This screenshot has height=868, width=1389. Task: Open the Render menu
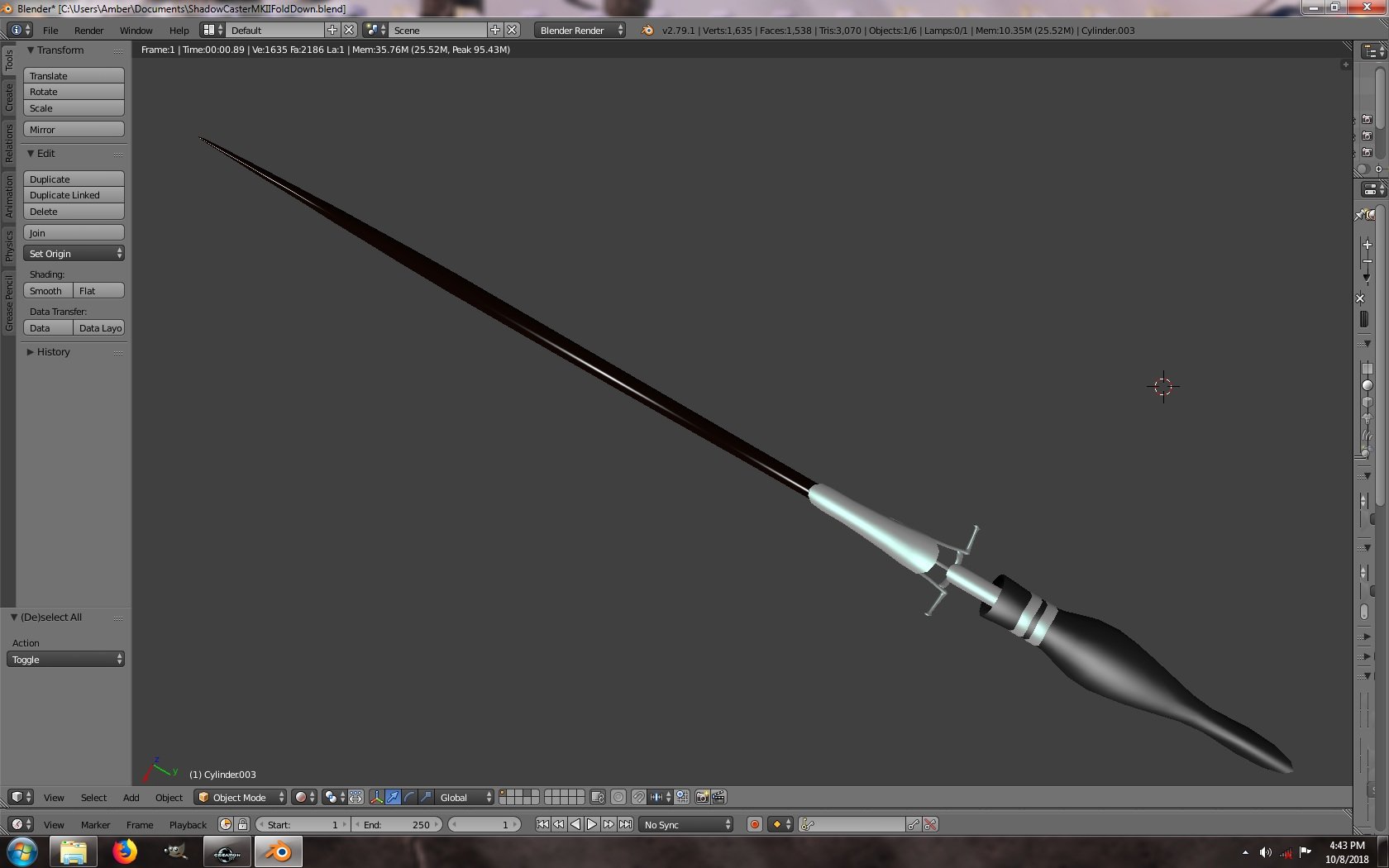click(88, 31)
